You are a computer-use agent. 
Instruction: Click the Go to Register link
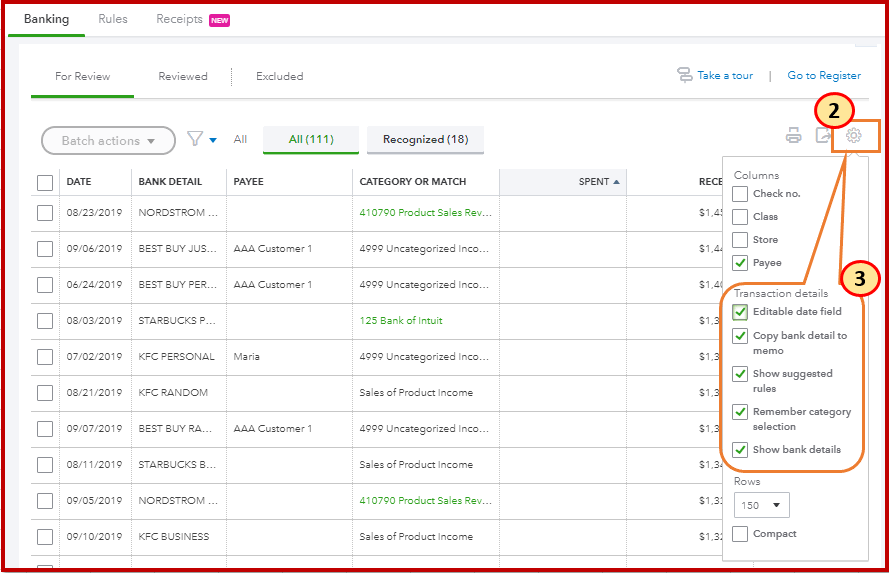824,75
